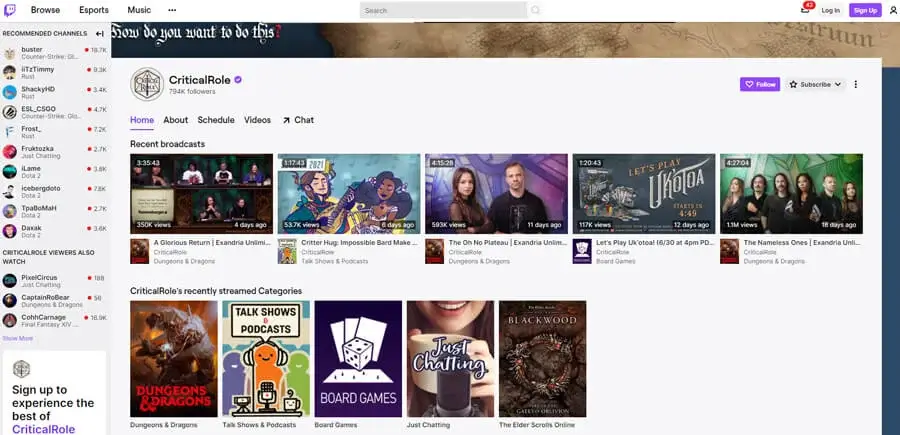Open the three-dots more menu in top nav

pyautogui.click(x=172, y=10)
